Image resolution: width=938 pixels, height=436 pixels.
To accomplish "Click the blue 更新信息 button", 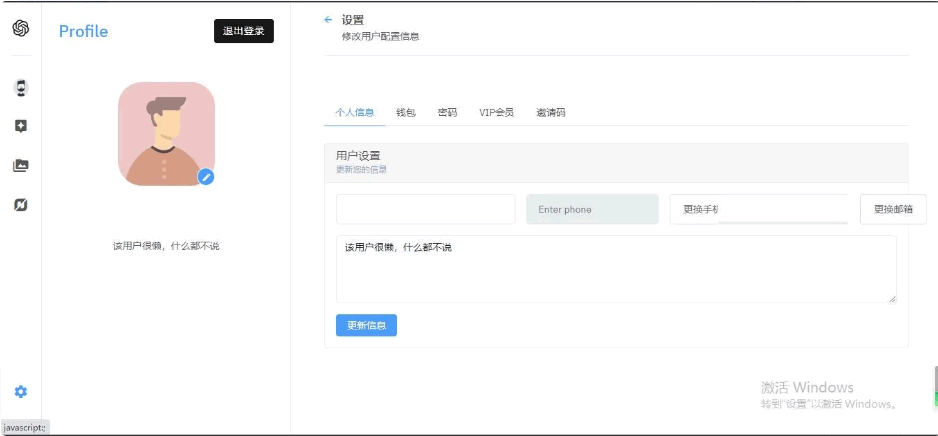I will (366, 325).
